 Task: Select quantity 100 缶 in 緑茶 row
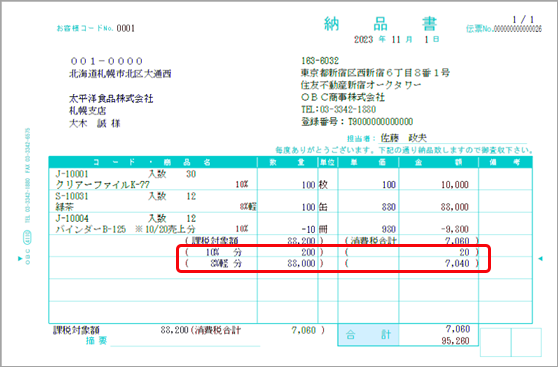coord(315,207)
